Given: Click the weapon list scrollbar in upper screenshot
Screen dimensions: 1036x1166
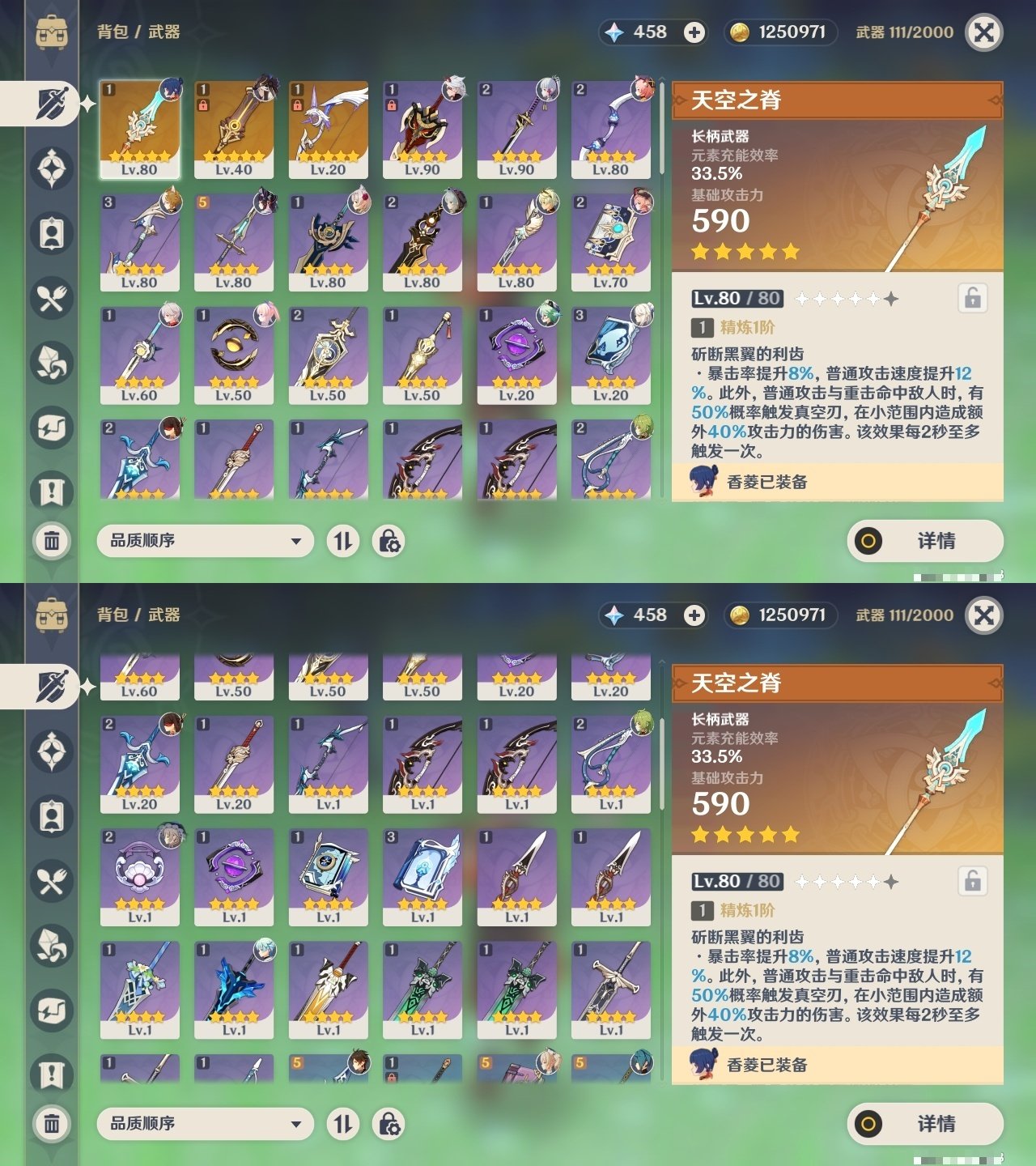Looking at the screenshot, I should 662,128.
